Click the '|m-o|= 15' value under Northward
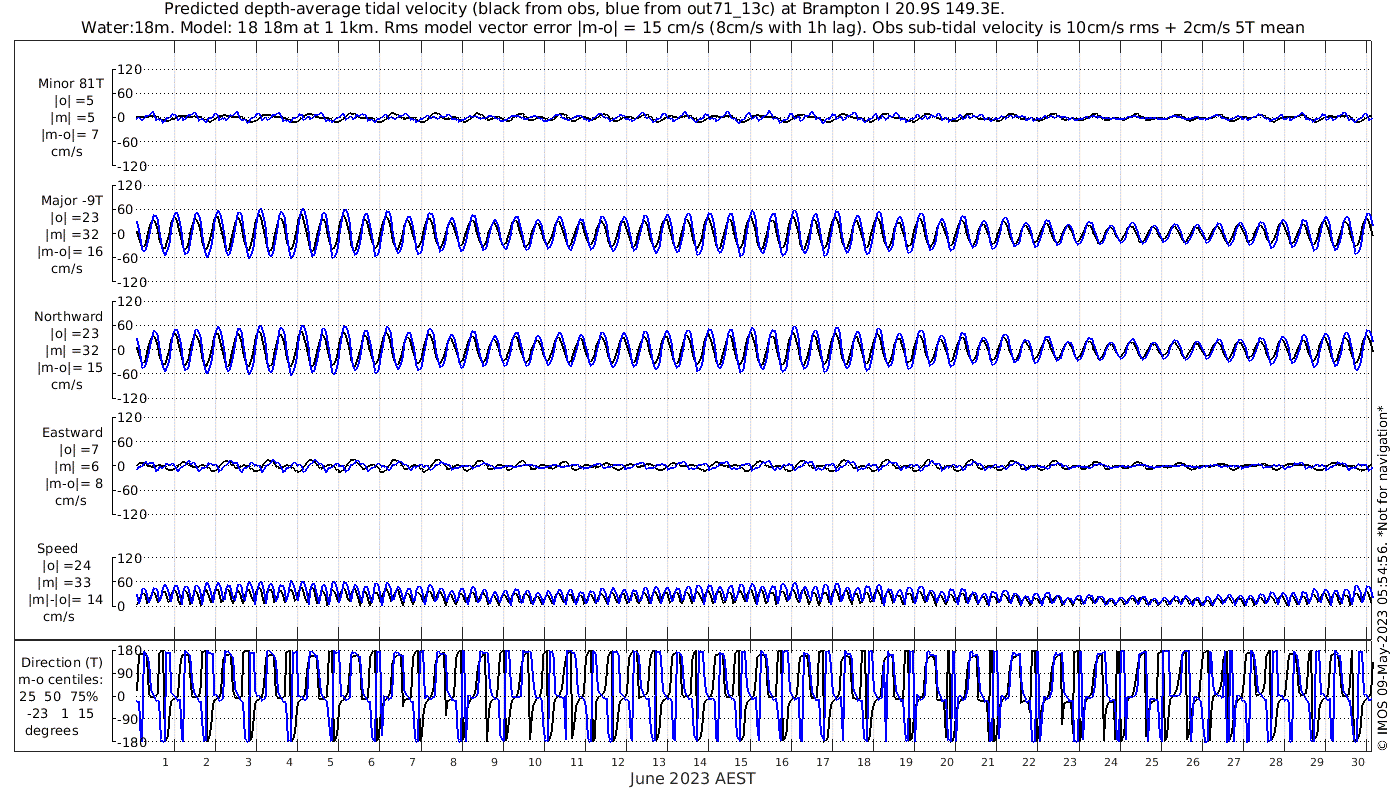 [71, 367]
